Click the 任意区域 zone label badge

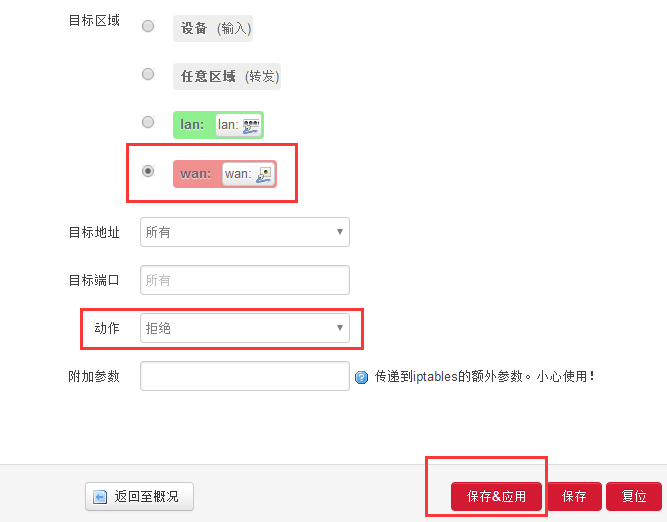(x=226, y=76)
